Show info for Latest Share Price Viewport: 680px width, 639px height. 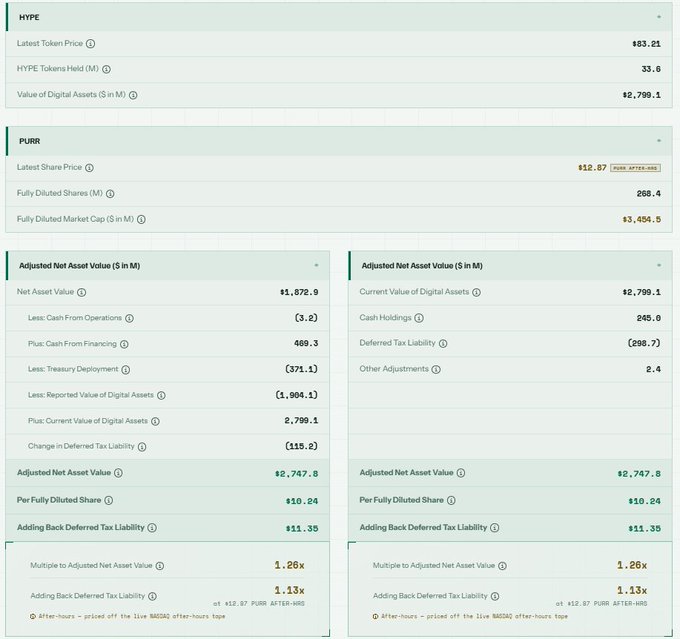pos(89,168)
